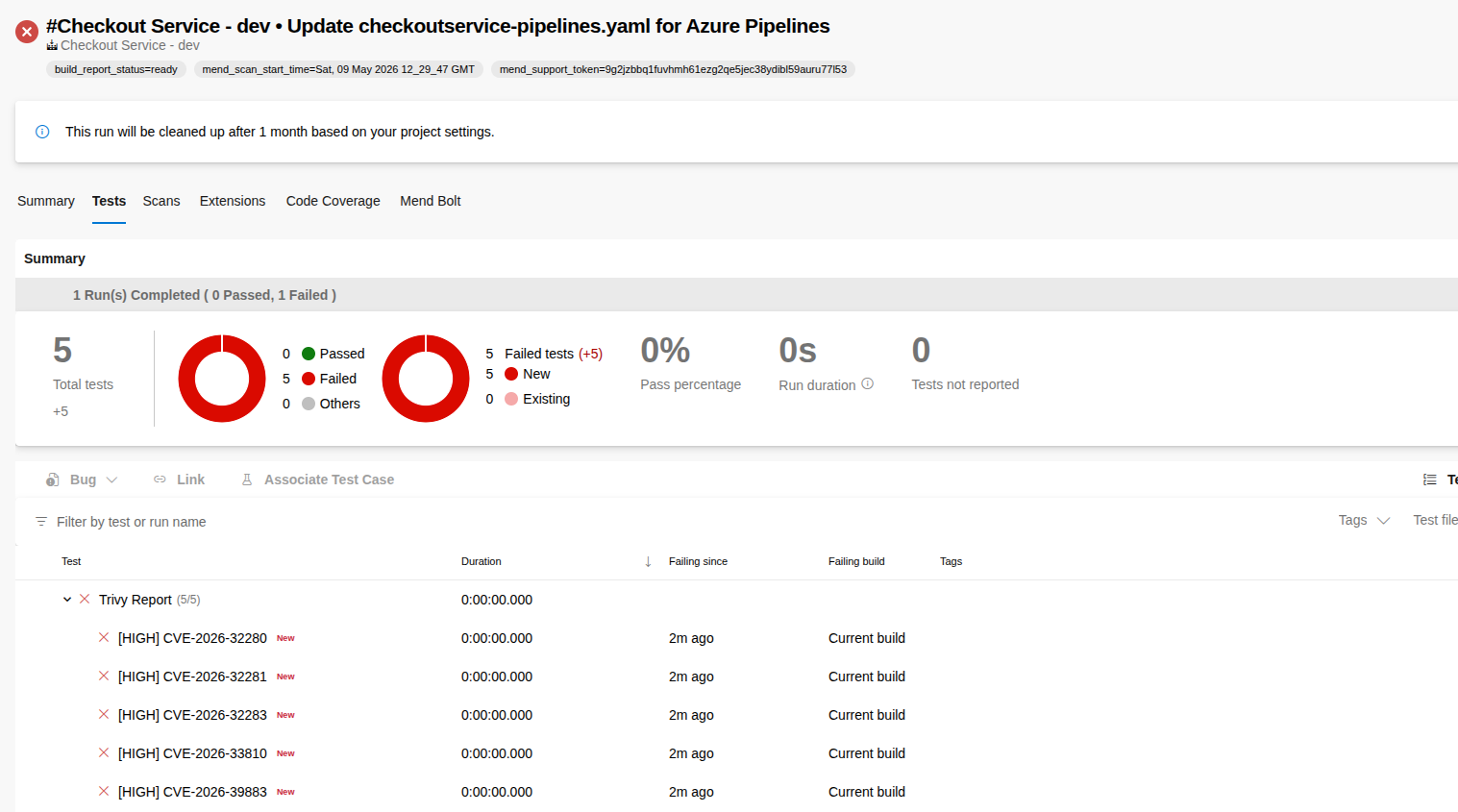Click the Associate Test Case button
The width and height of the screenshot is (1458, 812).
[317, 480]
